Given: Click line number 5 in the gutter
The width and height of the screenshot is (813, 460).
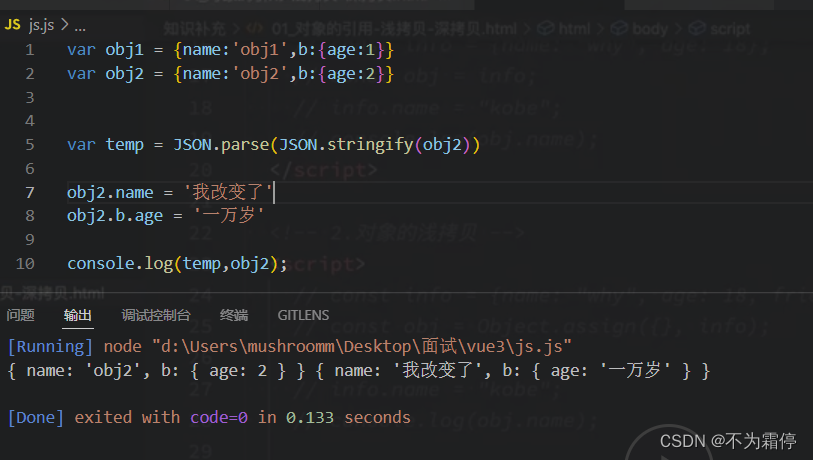Looking at the screenshot, I should coord(30,144).
